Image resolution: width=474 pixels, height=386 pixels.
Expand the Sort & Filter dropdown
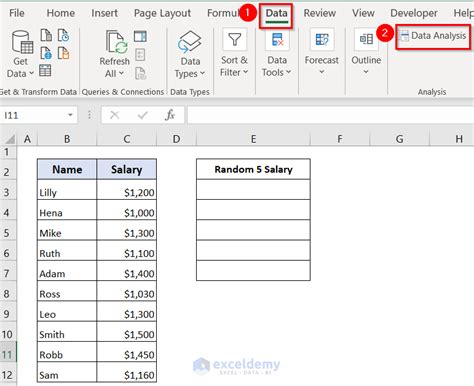[245, 72]
